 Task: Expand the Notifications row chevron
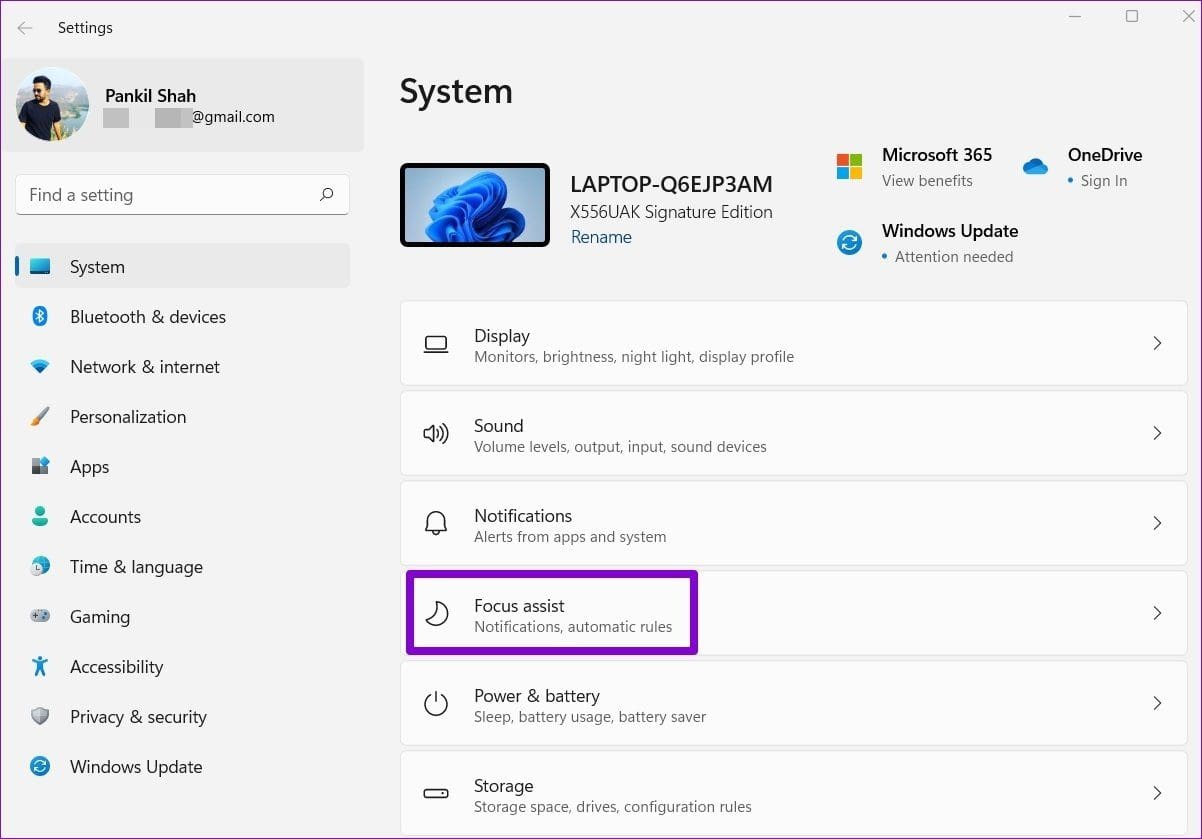(x=1157, y=523)
